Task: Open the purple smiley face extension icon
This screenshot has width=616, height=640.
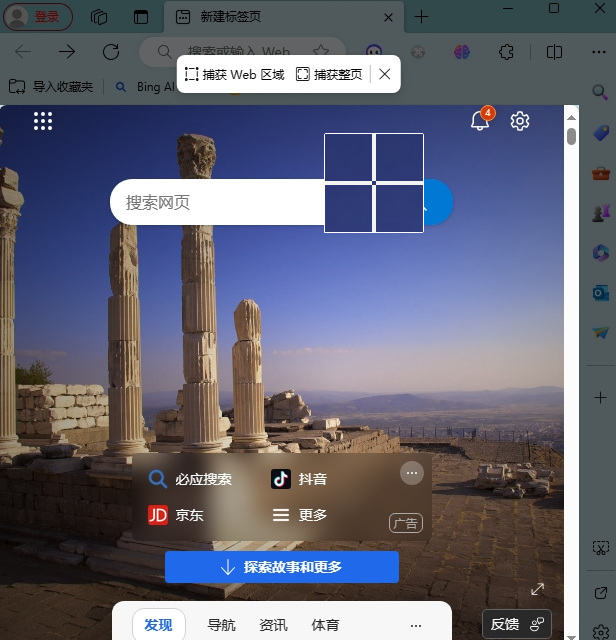Action: (374, 52)
